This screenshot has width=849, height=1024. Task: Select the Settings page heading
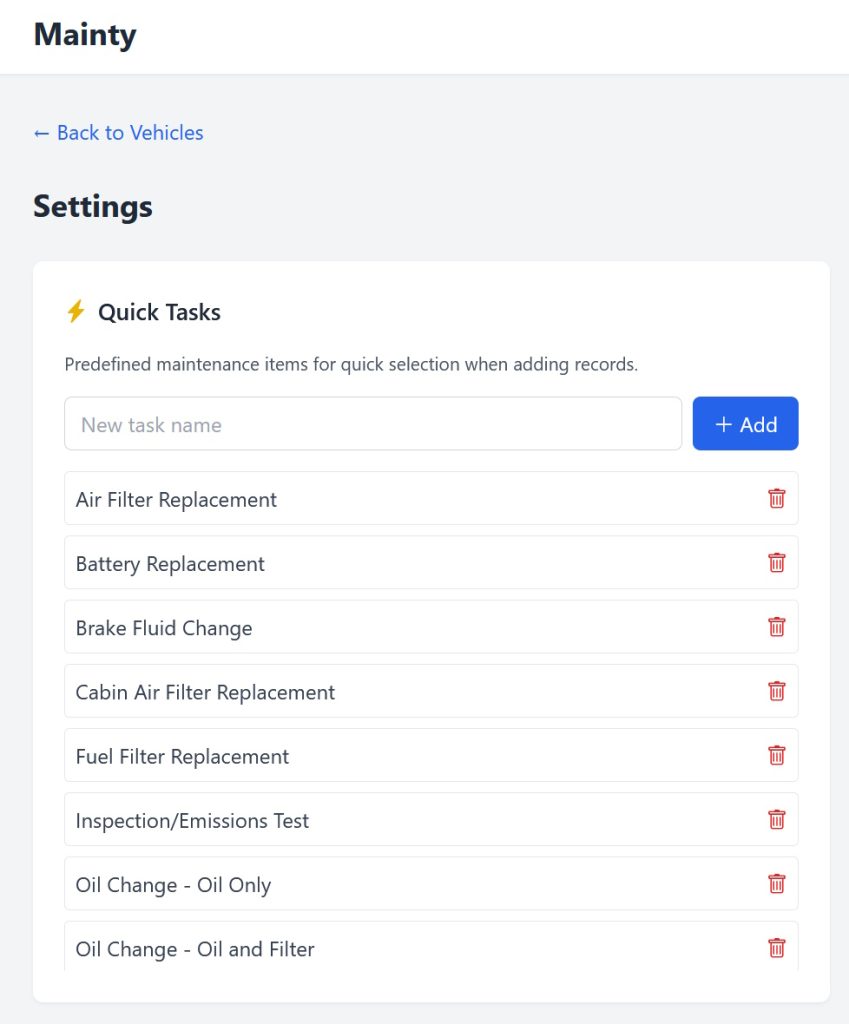coord(92,206)
